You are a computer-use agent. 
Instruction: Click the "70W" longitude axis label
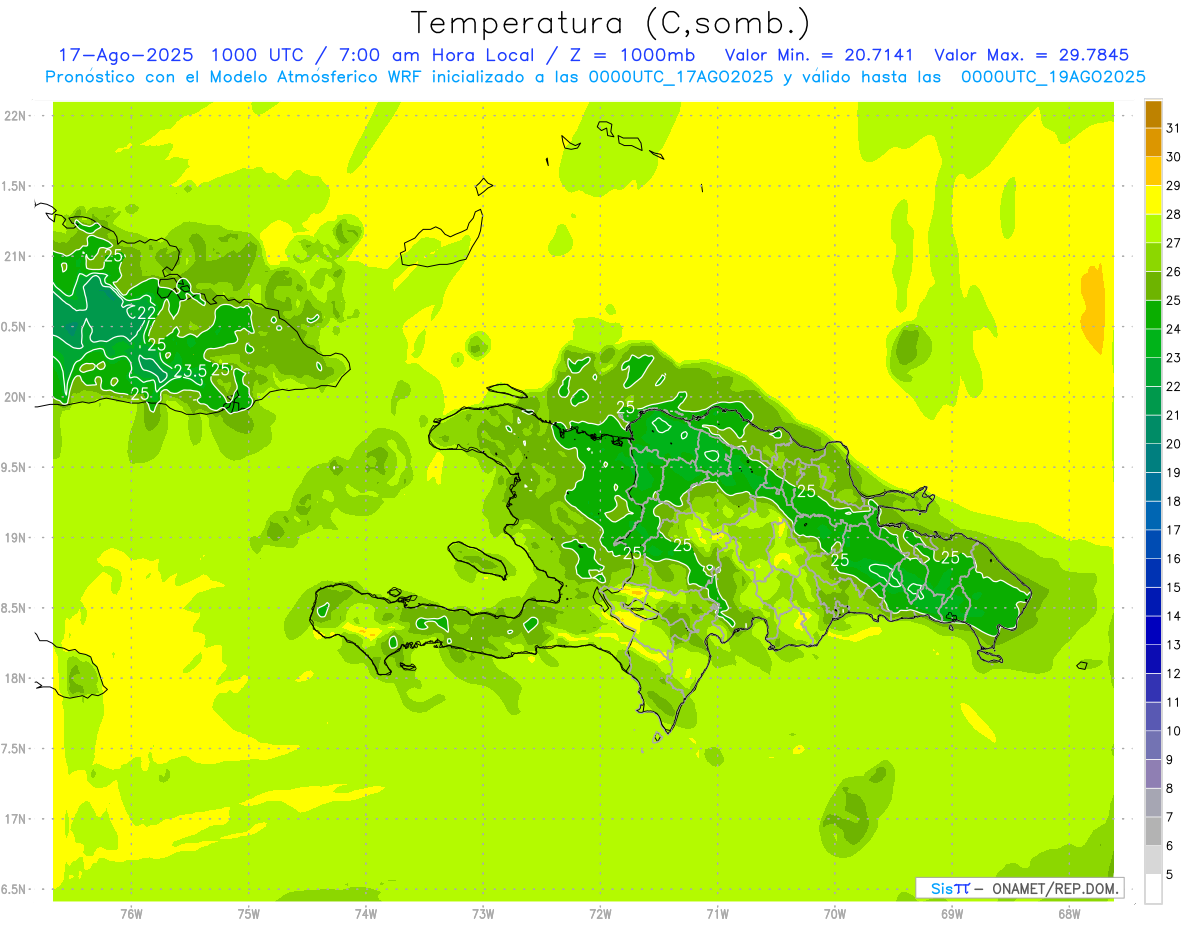[834, 913]
